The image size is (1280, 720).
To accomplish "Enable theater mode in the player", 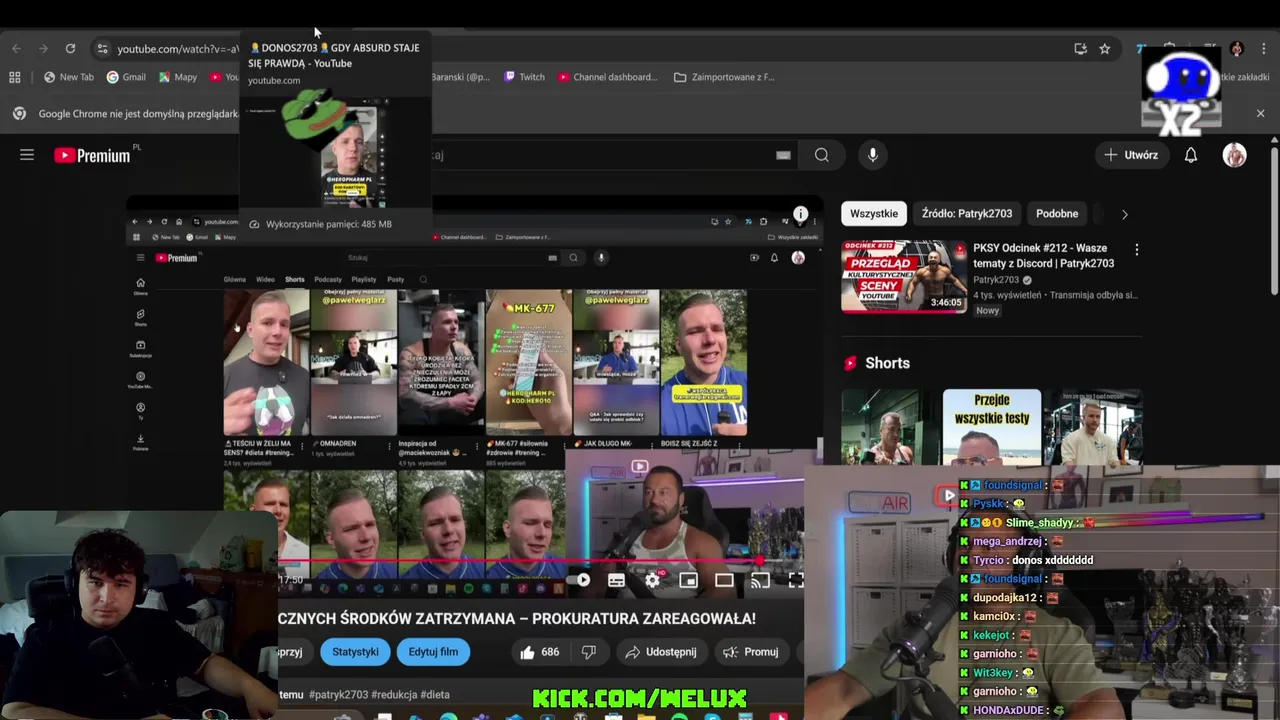I will 724,580.
